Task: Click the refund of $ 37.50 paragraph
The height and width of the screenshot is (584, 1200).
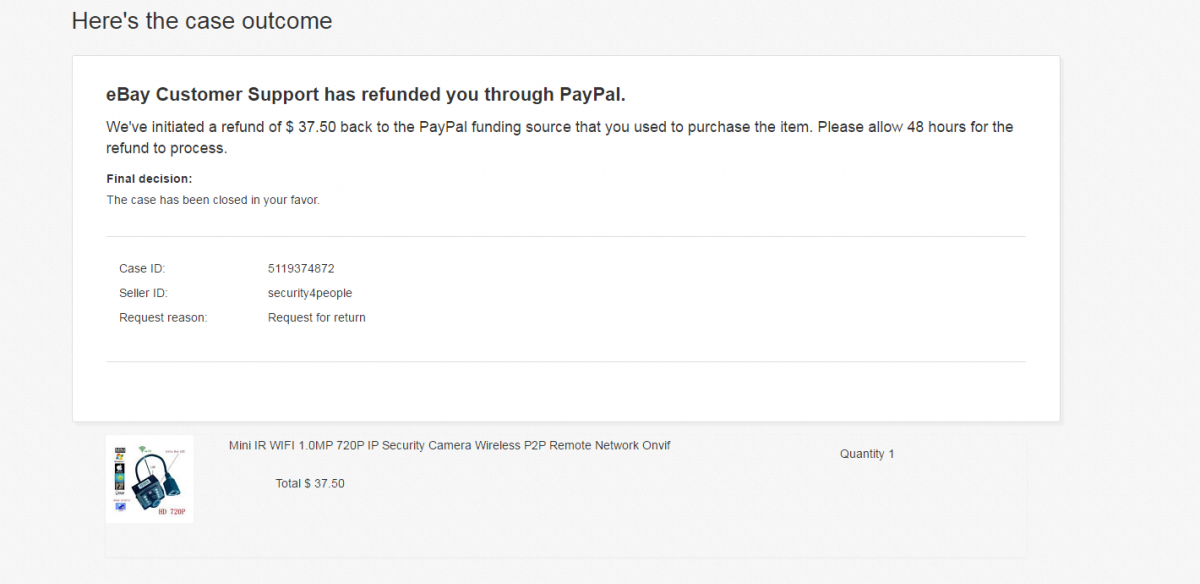Action: pyautogui.click(x=560, y=138)
